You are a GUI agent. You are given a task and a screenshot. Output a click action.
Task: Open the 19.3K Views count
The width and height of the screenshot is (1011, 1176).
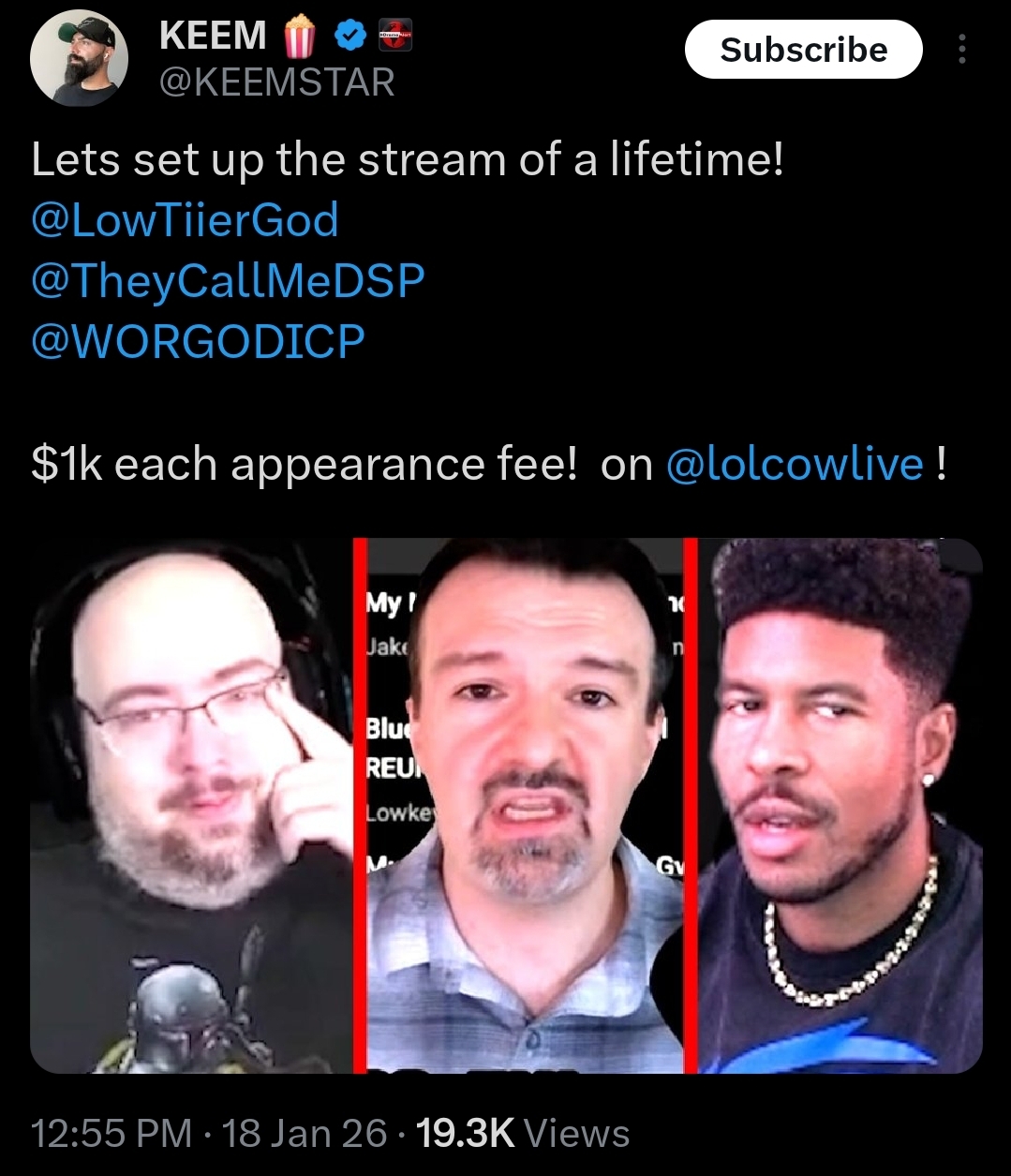(x=523, y=1134)
